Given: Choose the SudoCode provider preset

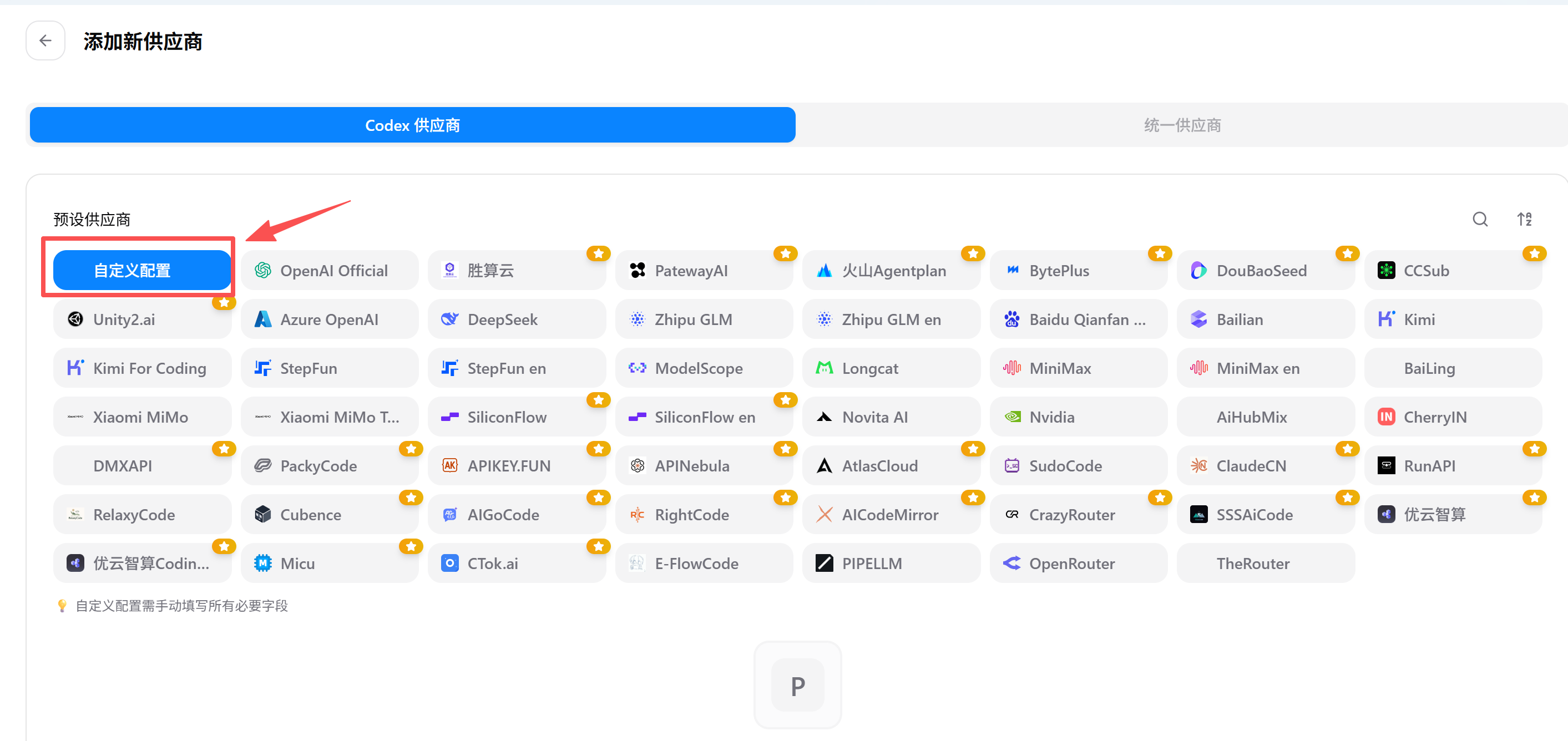Looking at the screenshot, I should coord(1079,465).
